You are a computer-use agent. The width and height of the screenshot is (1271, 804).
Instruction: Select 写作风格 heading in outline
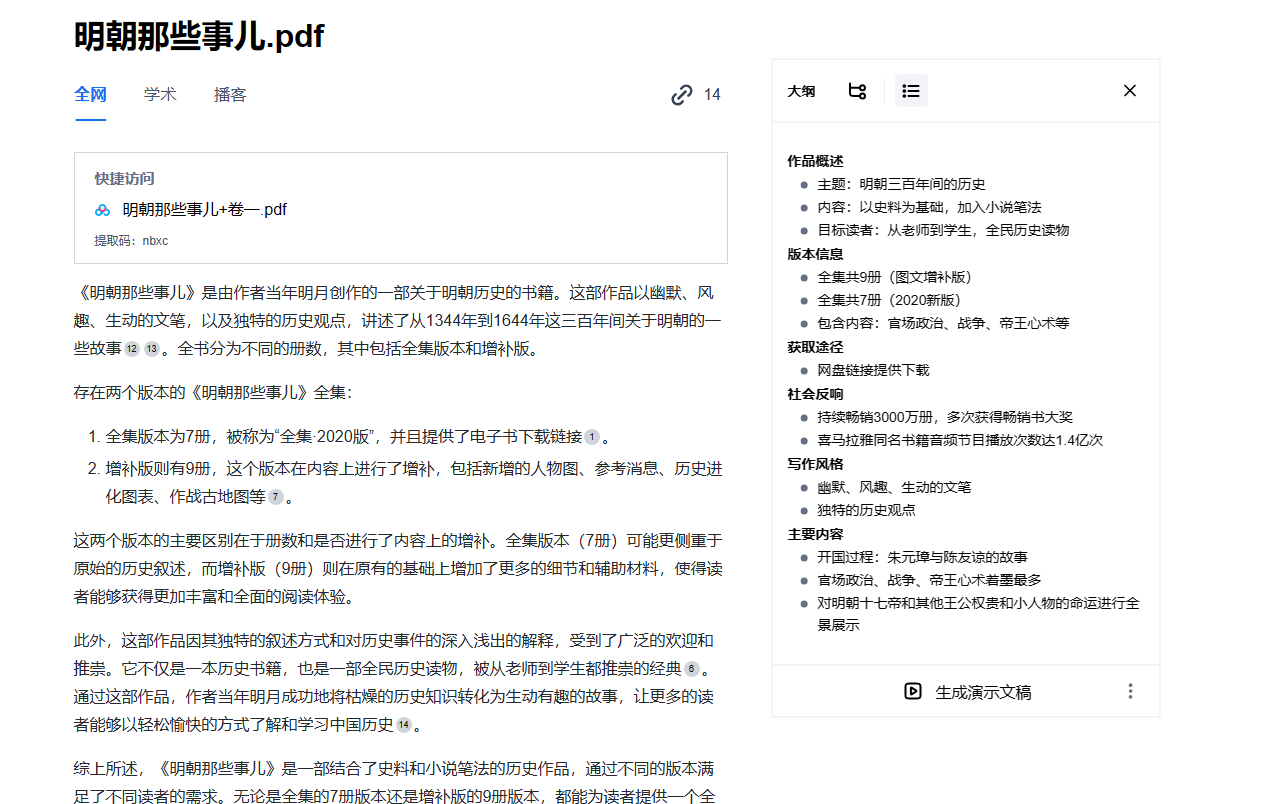815,464
